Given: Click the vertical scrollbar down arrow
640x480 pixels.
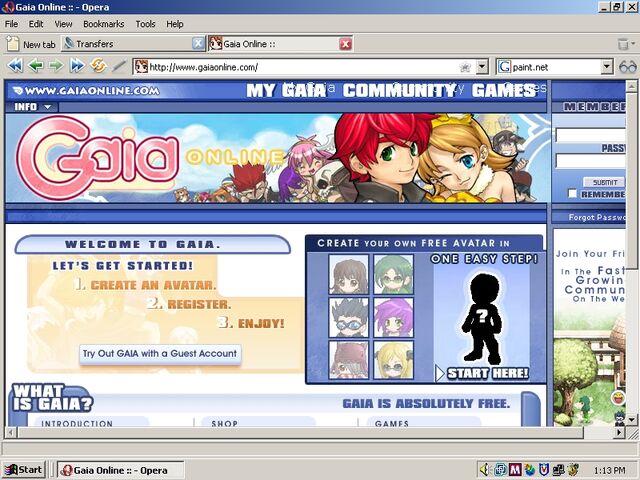Looking at the screenshot, I should tap(631, 420).
